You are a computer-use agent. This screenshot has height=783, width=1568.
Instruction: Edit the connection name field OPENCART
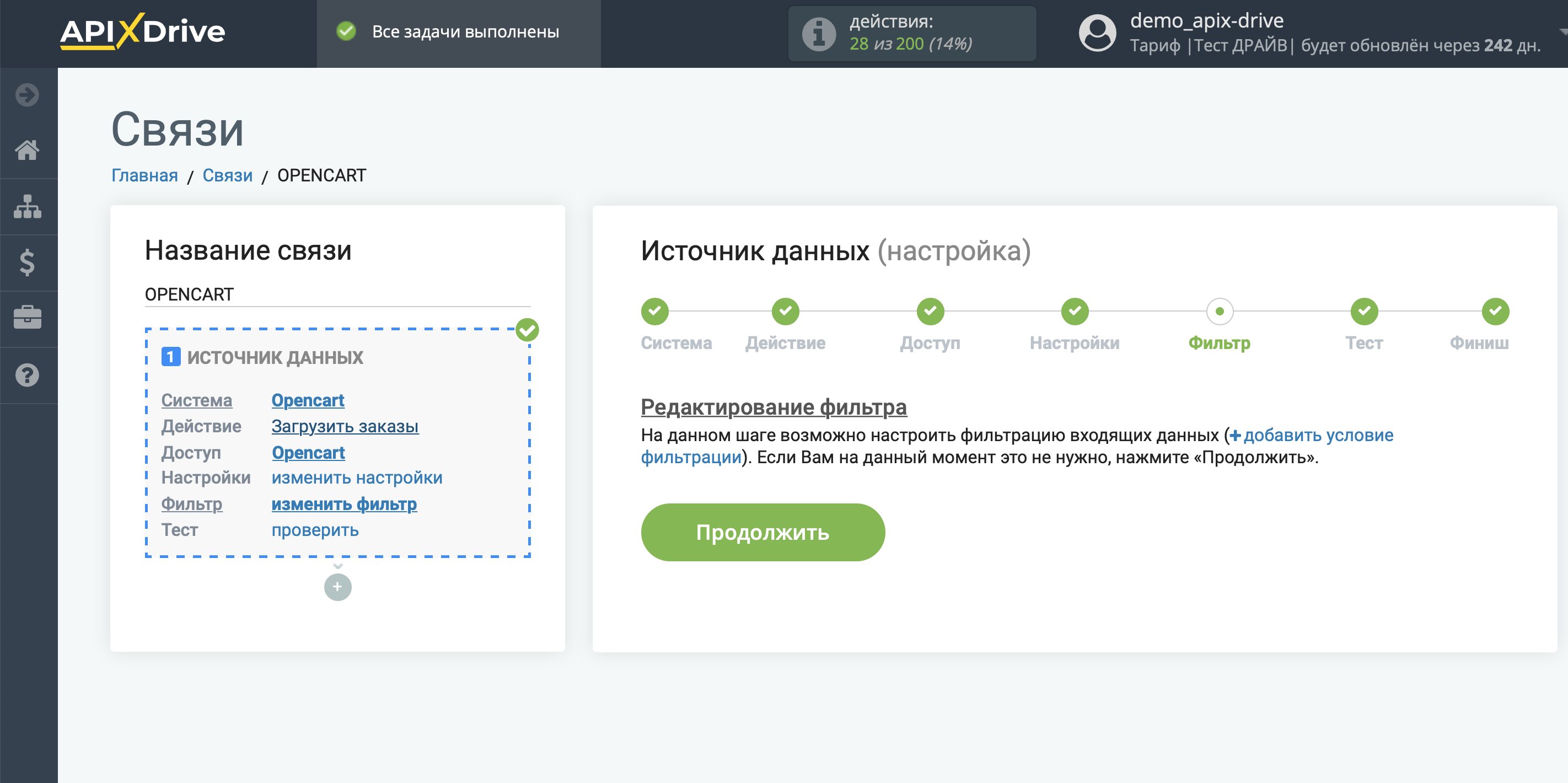click(x=338, y=294)
